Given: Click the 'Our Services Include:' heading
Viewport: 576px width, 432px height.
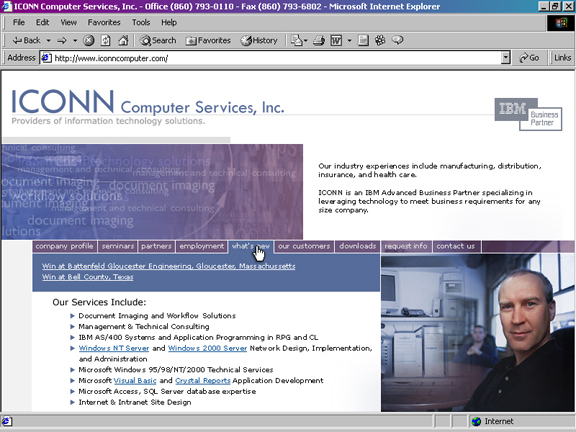Looking at the screenshot, I should pos(99,302).
